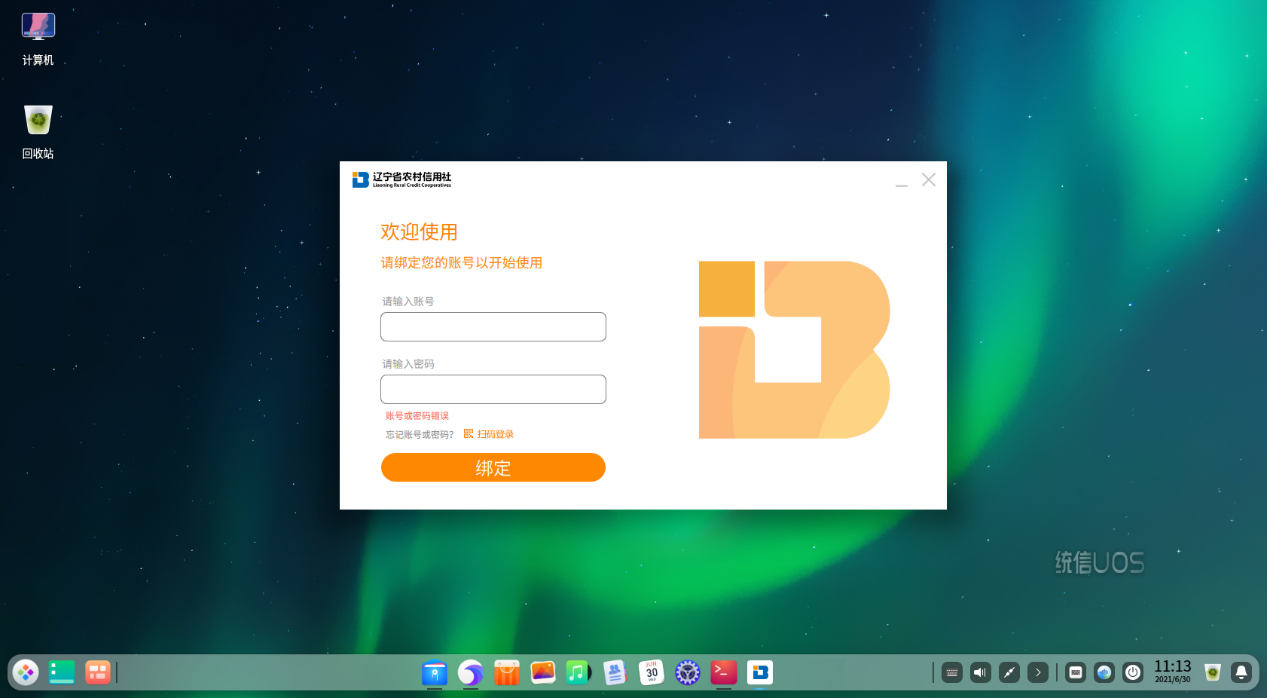Click the account number input field
The width and height of the screenshot is (1267, 698).
tap(493, 327)
